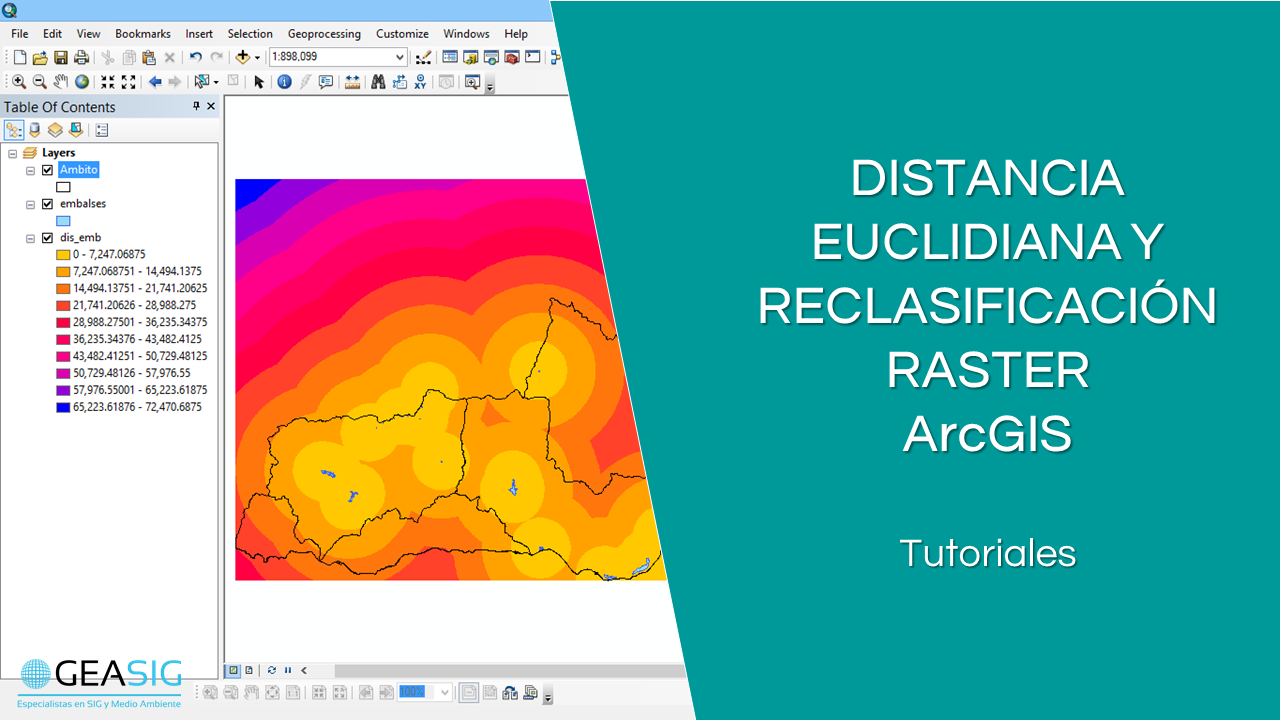1280x720 pixels.
Task: Click the Go To XY tool
Action: point(420,82)
